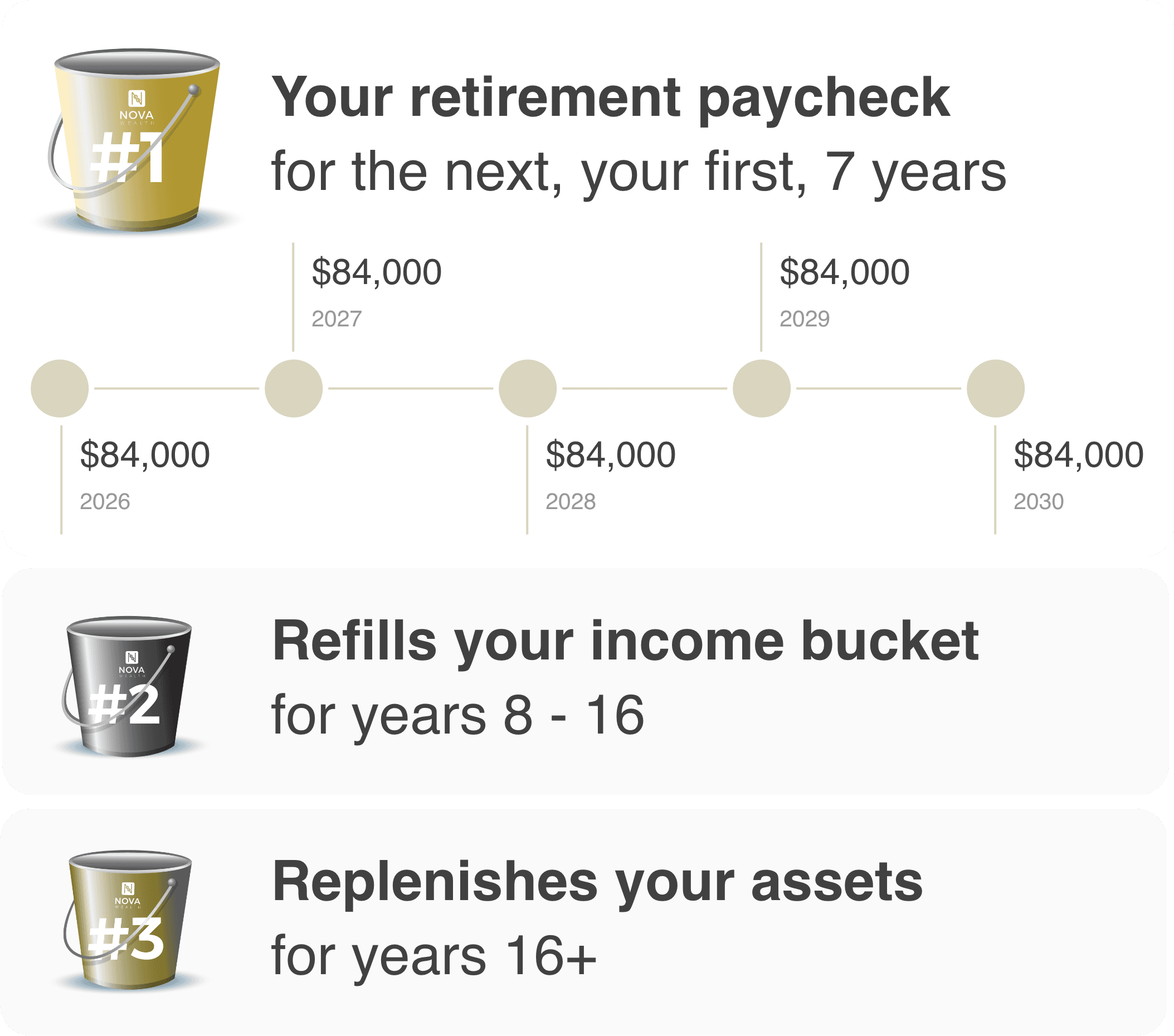
Task: Select the 2026 timeline dot
Action: pyautogui.click(x=60, y=388)
